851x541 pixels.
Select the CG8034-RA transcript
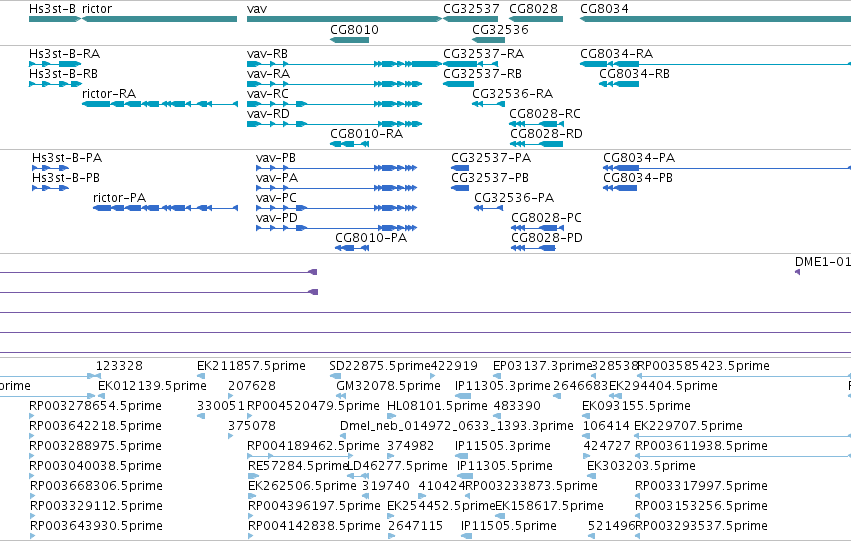pyautogui.click(x=715, y=64)
